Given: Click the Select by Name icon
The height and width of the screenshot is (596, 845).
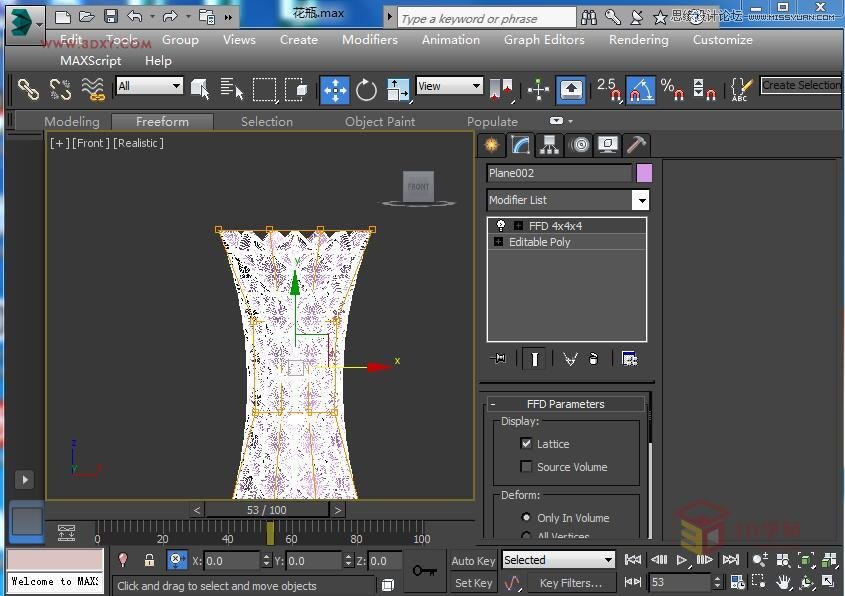Looking at the screenshot, I should pyautogui.click(x=232, y=90).
